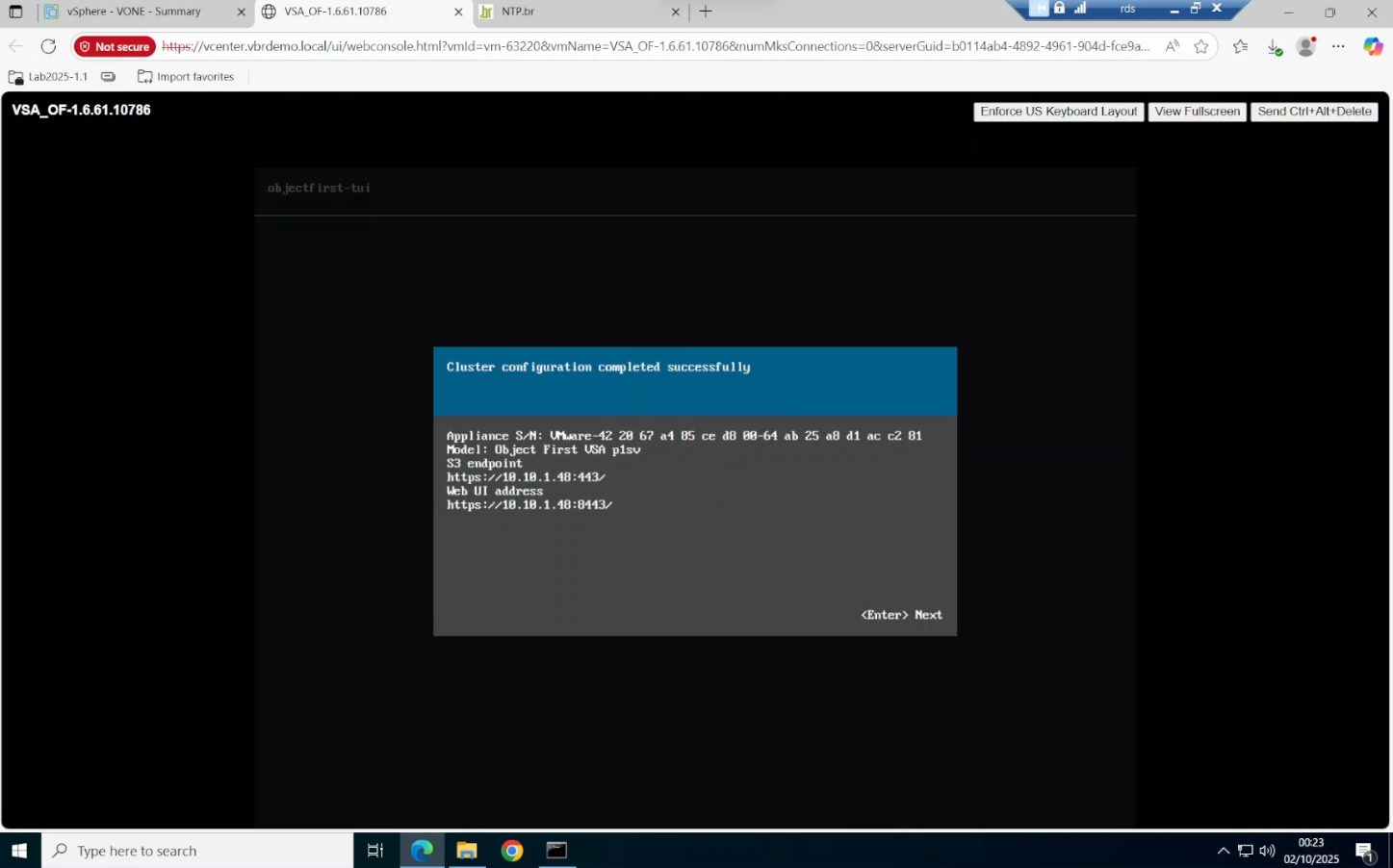Screen dimensions: 1393x868
Task: Click the taskbar volume speaker icon
Action: point(1267,851)
